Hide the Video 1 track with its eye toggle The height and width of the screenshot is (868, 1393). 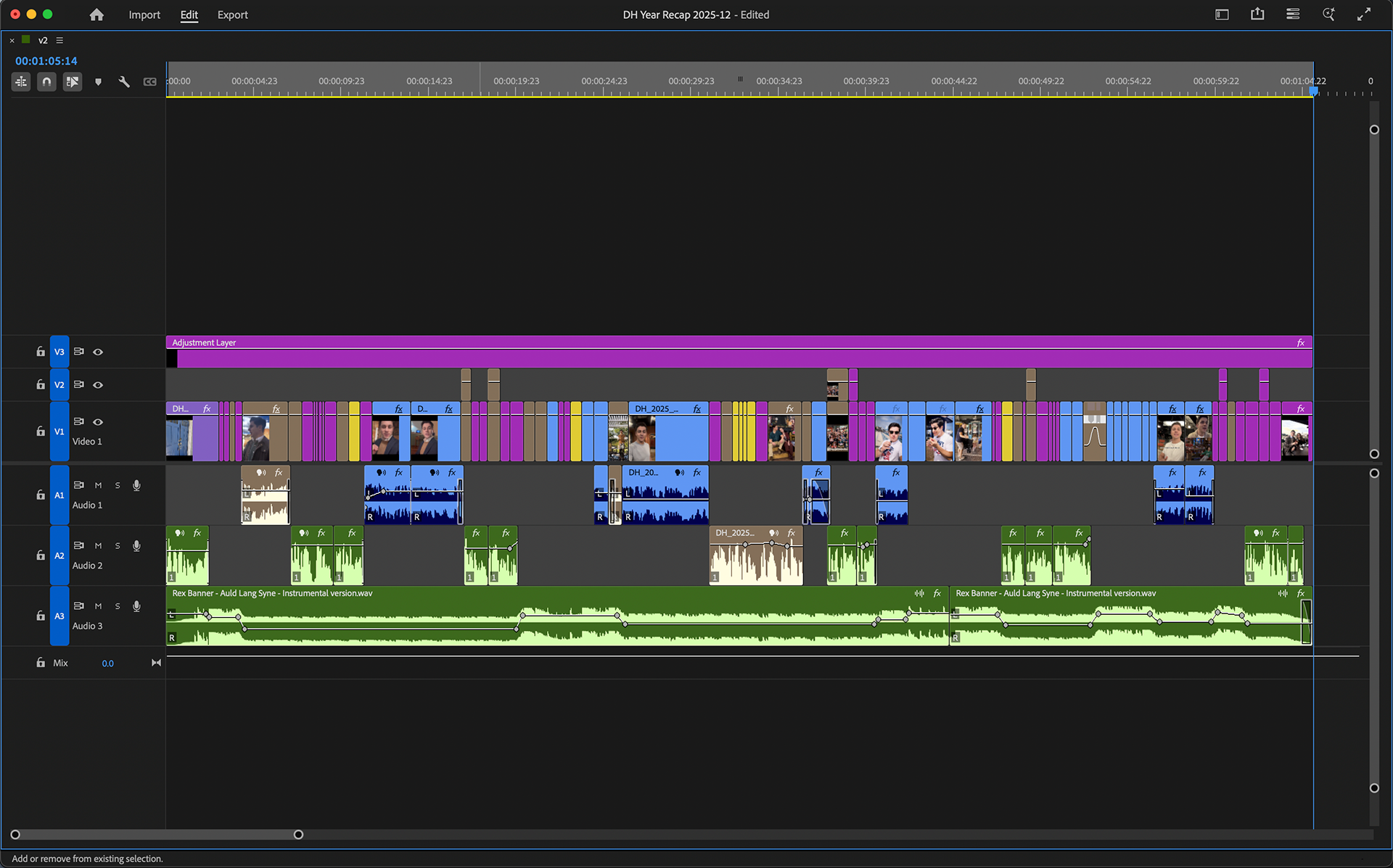pos(98,422)
